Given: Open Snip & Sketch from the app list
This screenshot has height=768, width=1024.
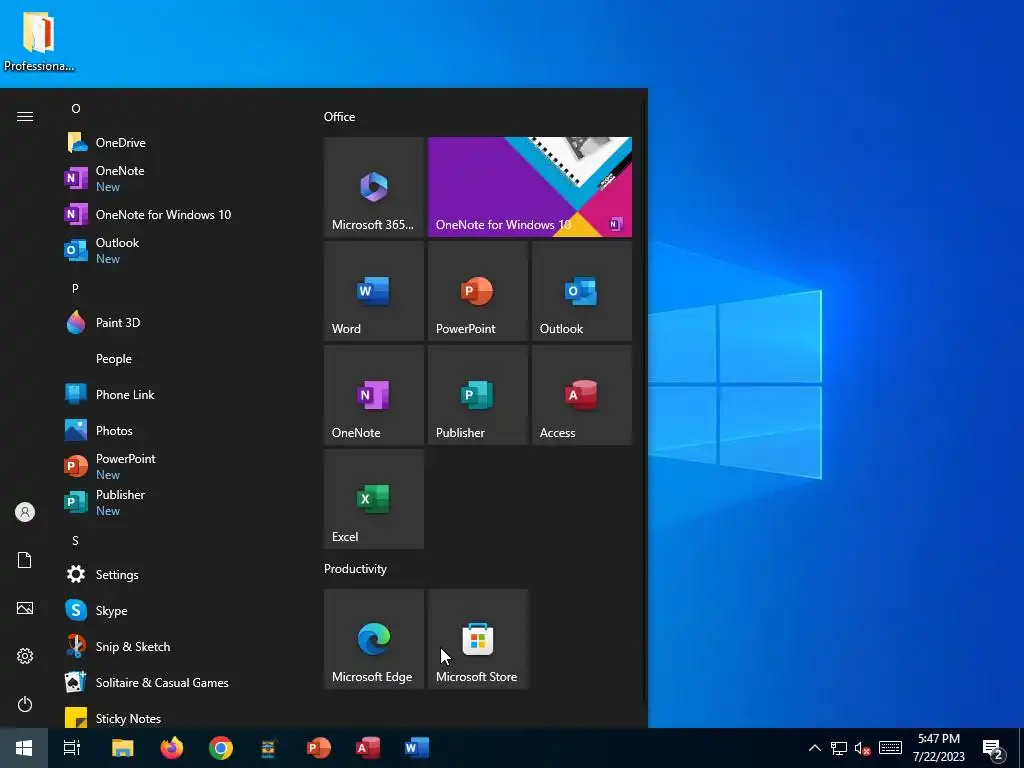Looking at the screenshot, I should coord(183,647).
